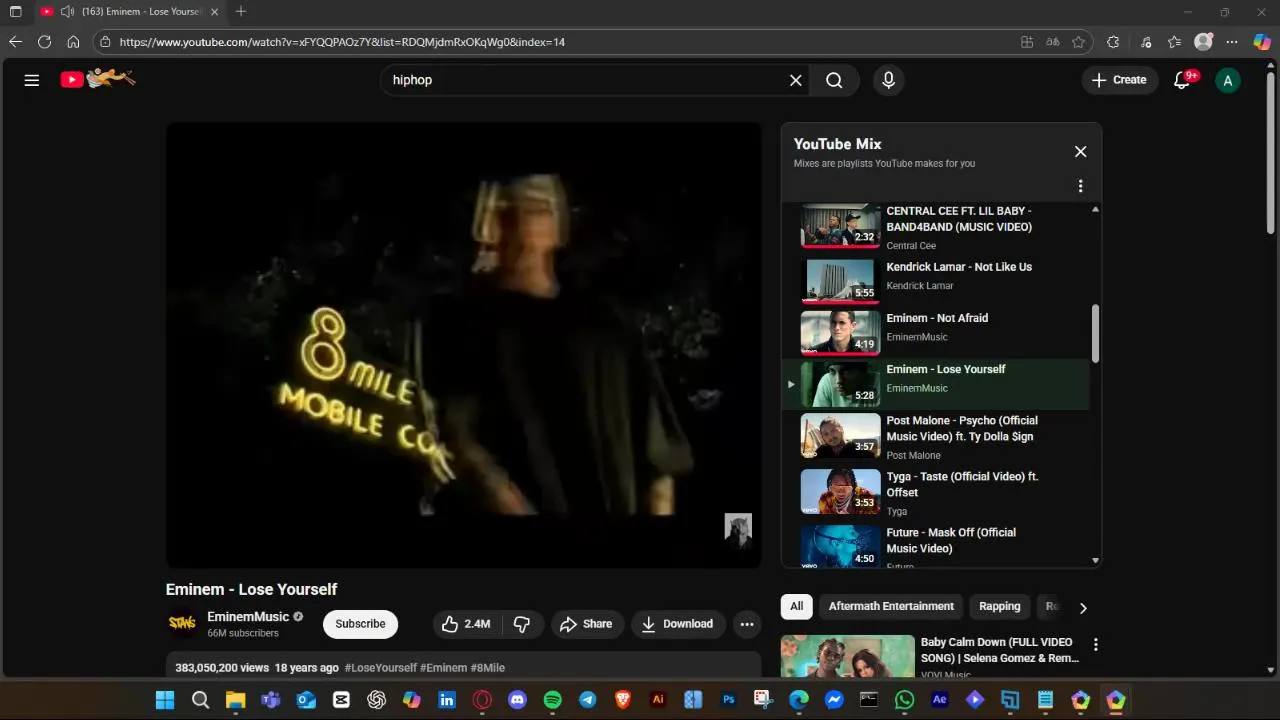Open Spotify from the taskbar

(x=553, y=700)
